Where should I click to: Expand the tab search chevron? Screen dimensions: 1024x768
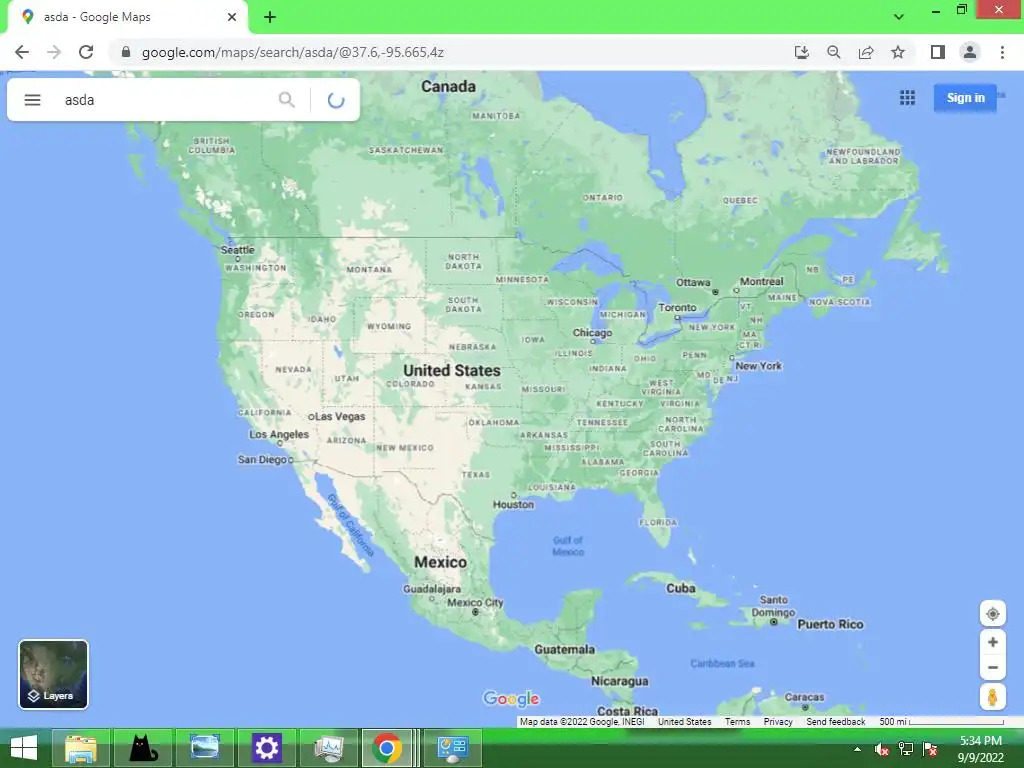(899, 17)
